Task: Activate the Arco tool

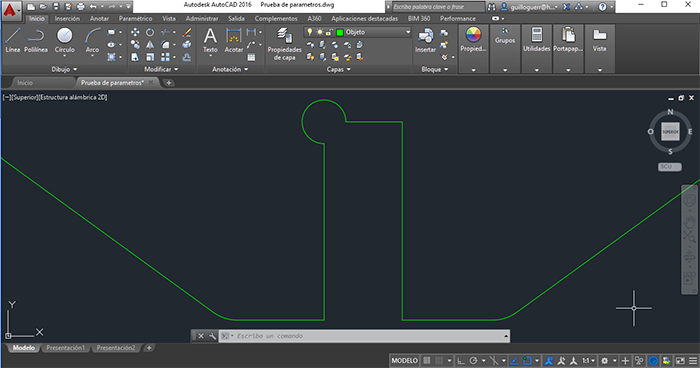Action: tap(92, 40)
